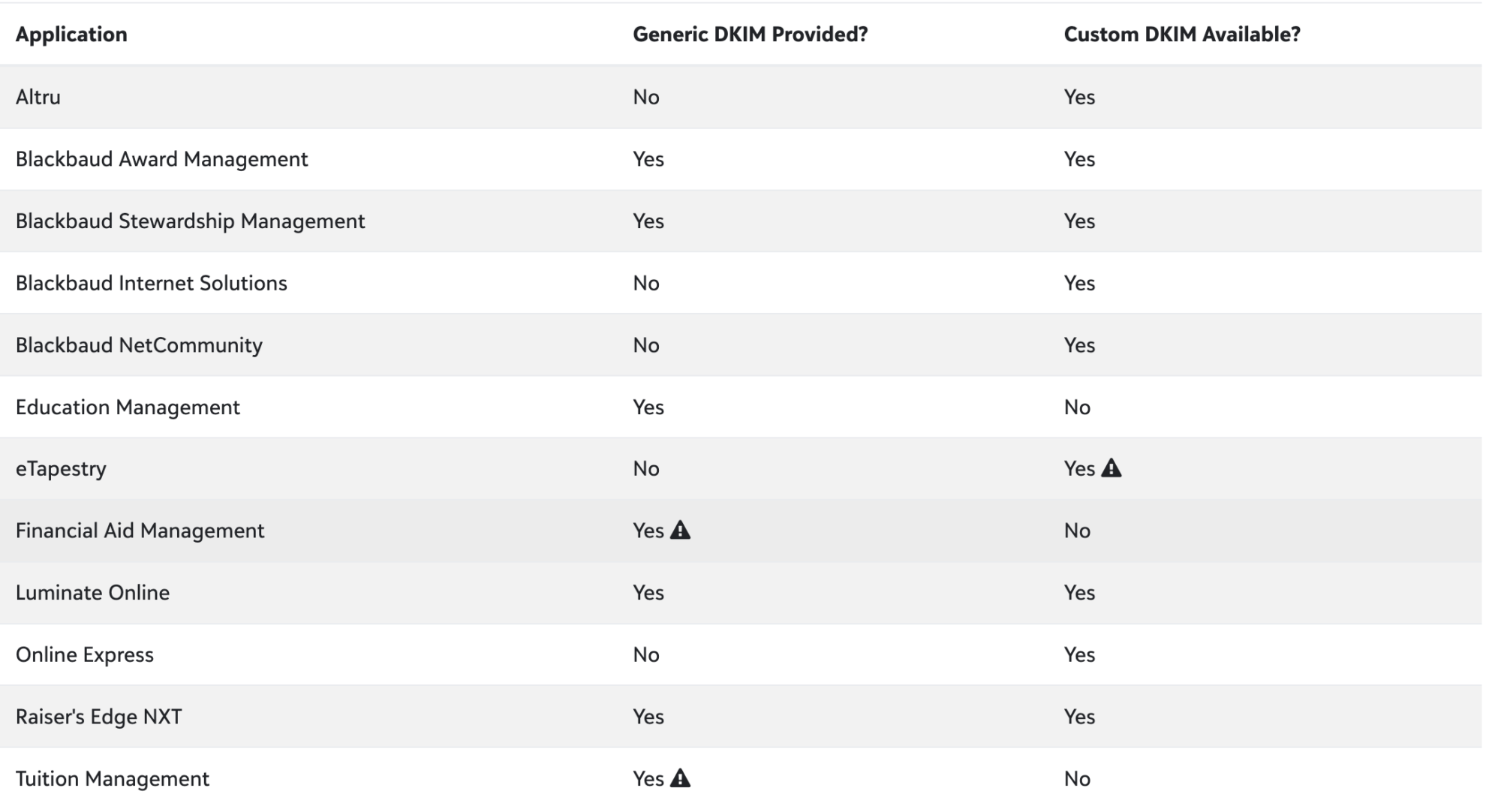Click the Raiser's Edge NXT cell

tap(98, 717)
